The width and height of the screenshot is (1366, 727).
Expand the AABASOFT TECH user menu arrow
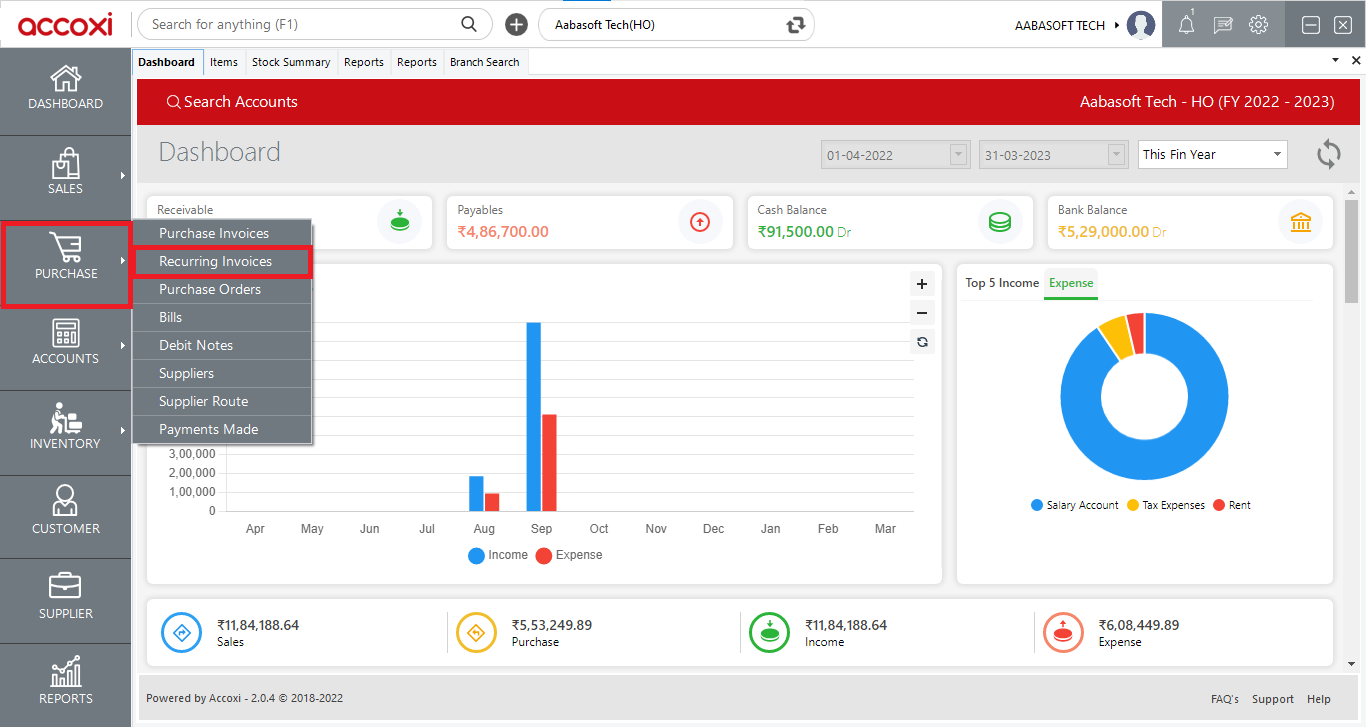pos(1116,25)
